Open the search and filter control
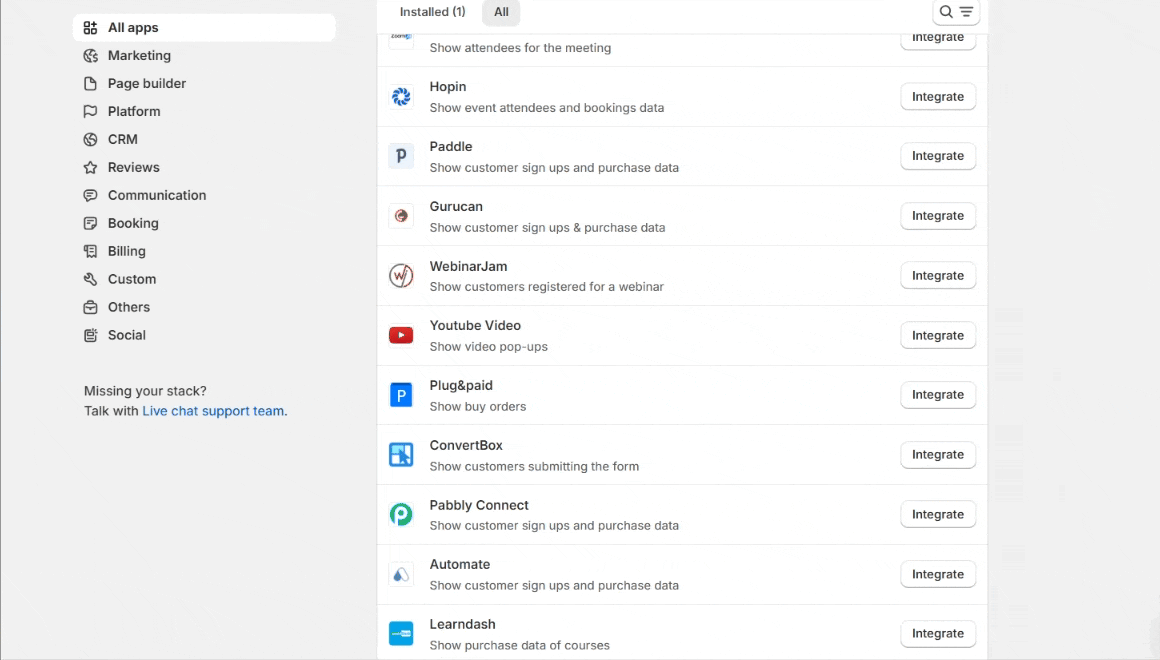 (x=955, y=12)
